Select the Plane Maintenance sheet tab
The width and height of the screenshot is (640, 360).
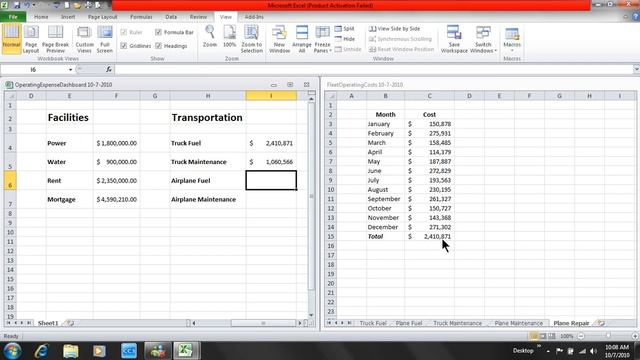click(519, 323)
